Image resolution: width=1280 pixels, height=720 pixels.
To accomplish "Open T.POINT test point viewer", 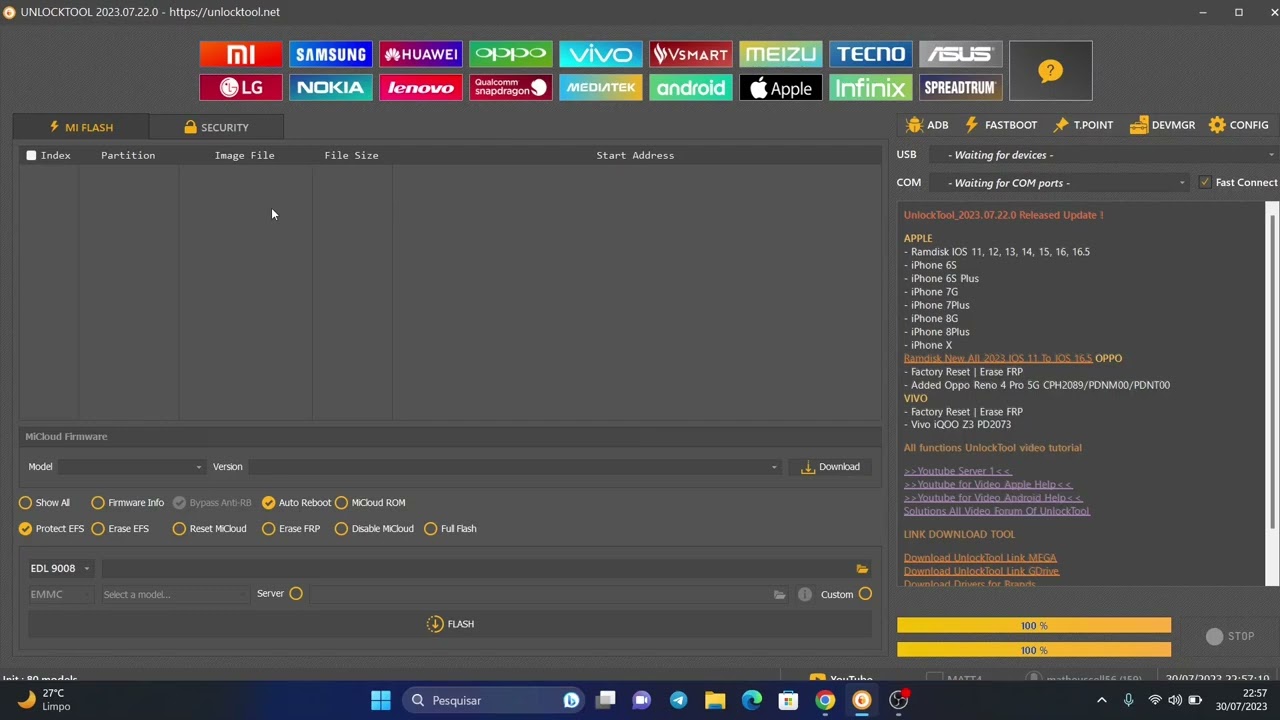I will (1082, 125).
